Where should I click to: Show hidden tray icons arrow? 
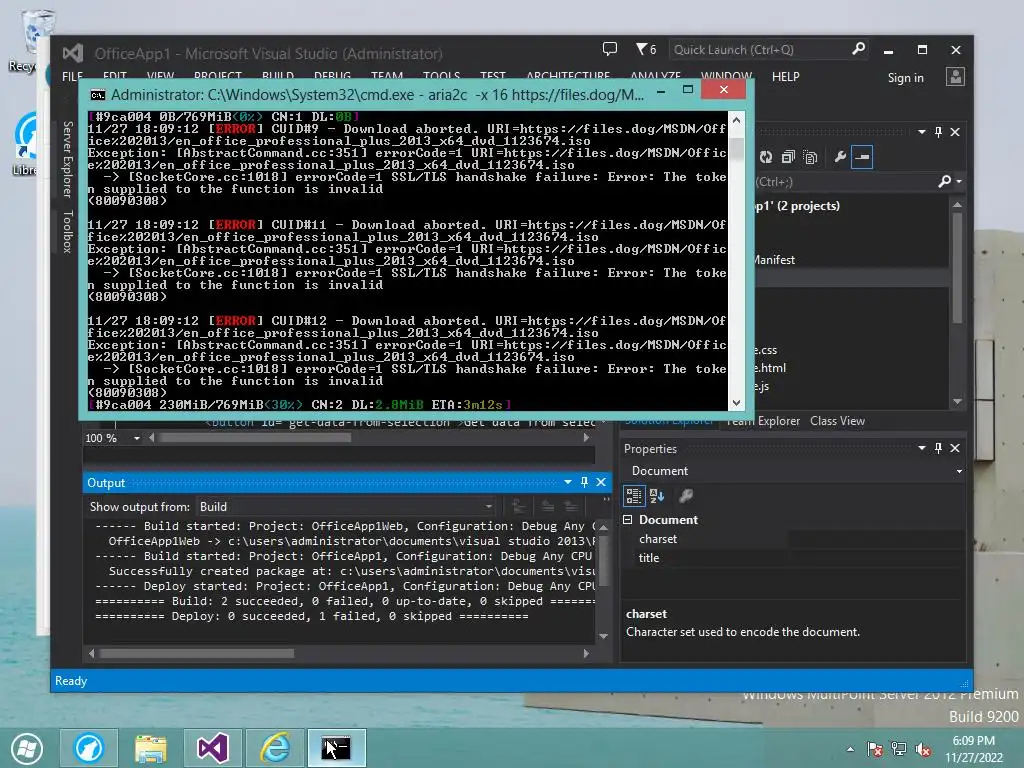(850, 749)
